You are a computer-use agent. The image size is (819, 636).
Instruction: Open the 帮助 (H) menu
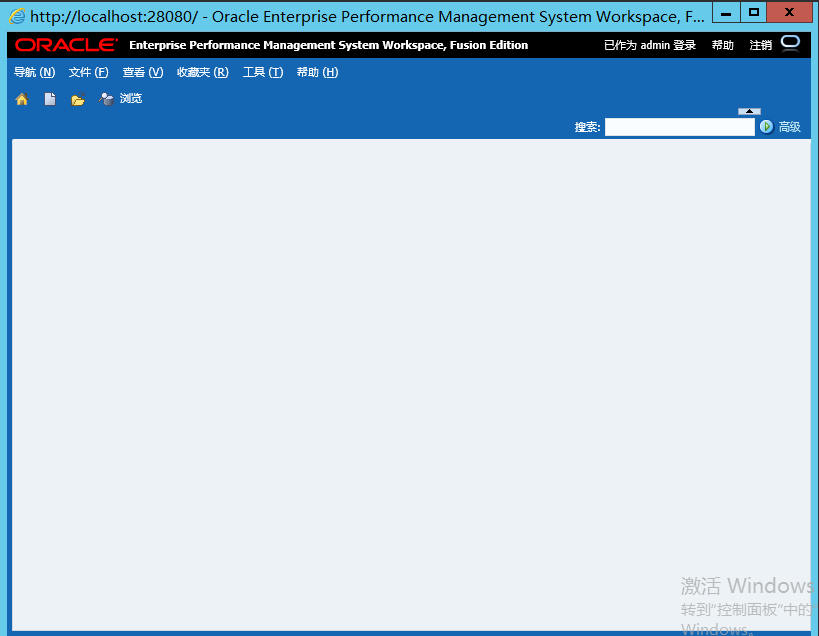tap(318, 72)
